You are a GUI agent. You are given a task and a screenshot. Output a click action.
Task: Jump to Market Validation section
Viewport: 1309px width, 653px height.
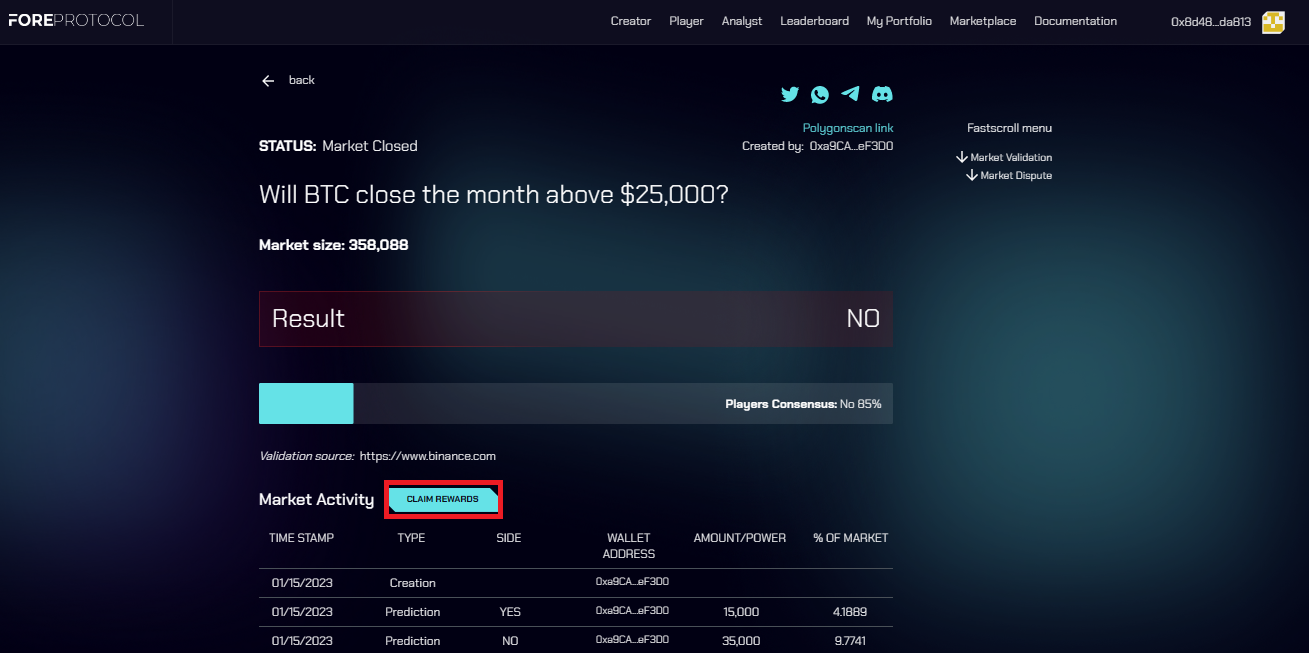point(1004,157)
